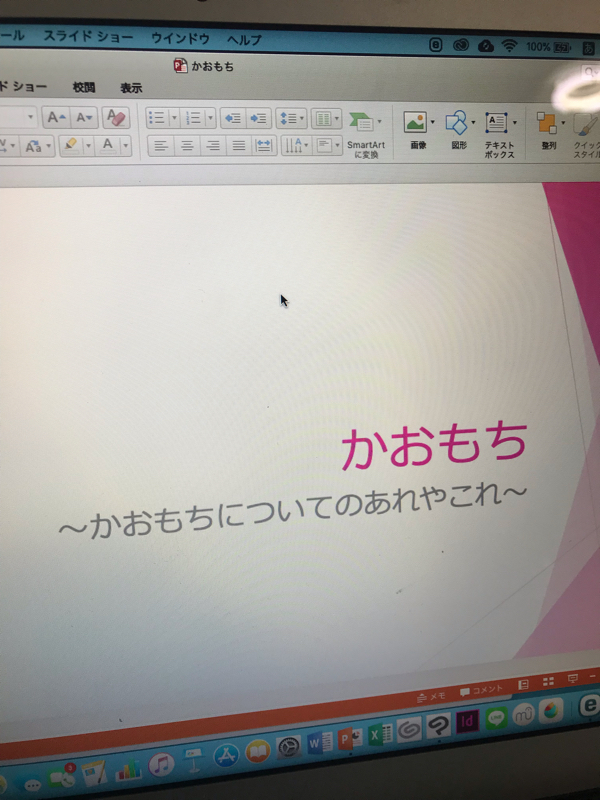Apply a numbered list
Viewport: 600px width, 800px height.
pyautogui.click(x=193, y=118)
